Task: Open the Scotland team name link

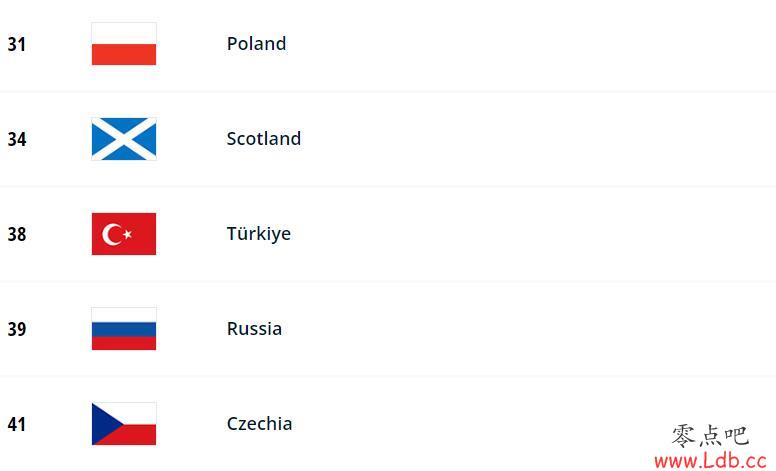Action: pos(264,139)
